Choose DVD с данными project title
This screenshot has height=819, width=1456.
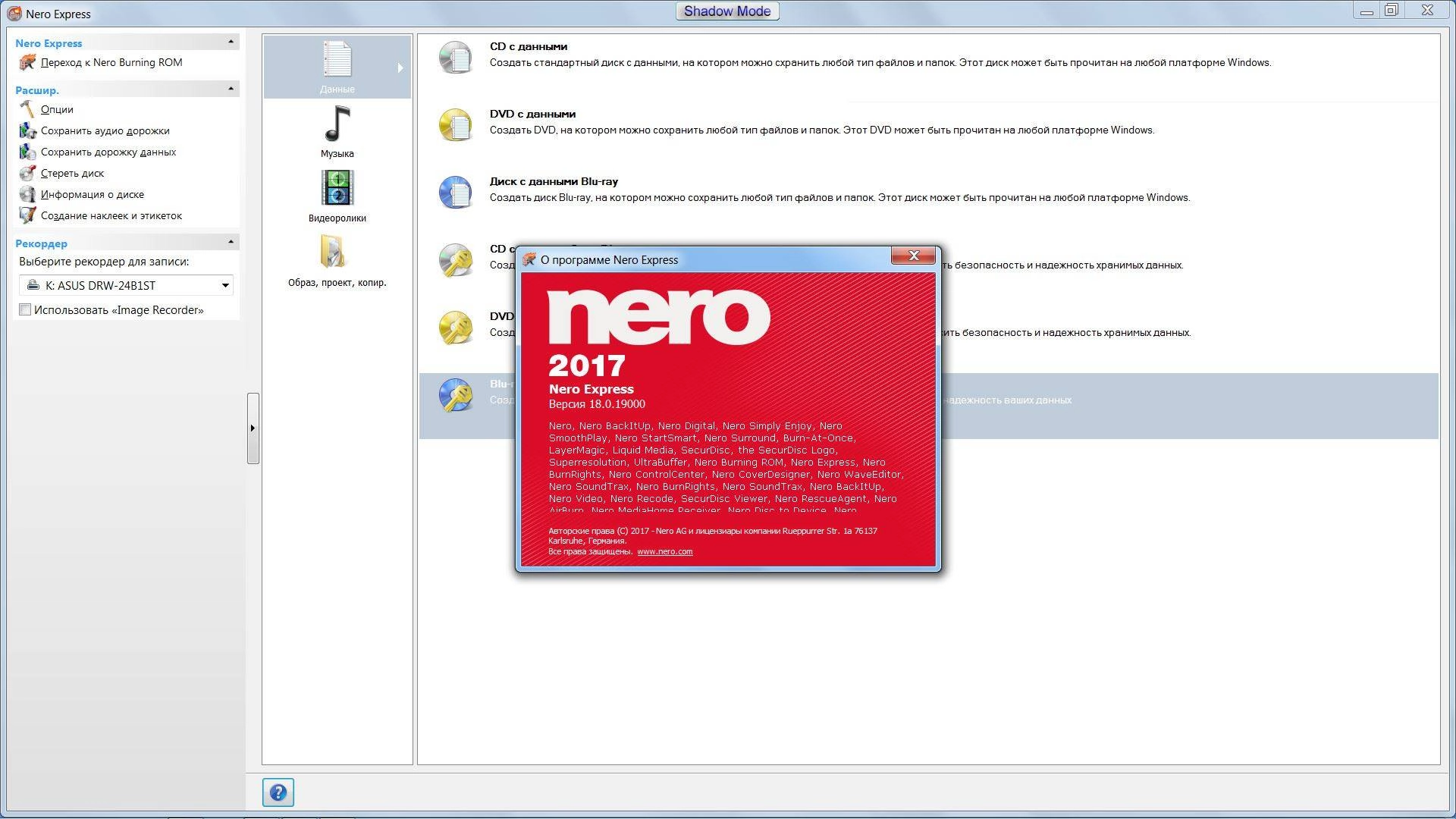pyautogui.click(x=532, y=114)
